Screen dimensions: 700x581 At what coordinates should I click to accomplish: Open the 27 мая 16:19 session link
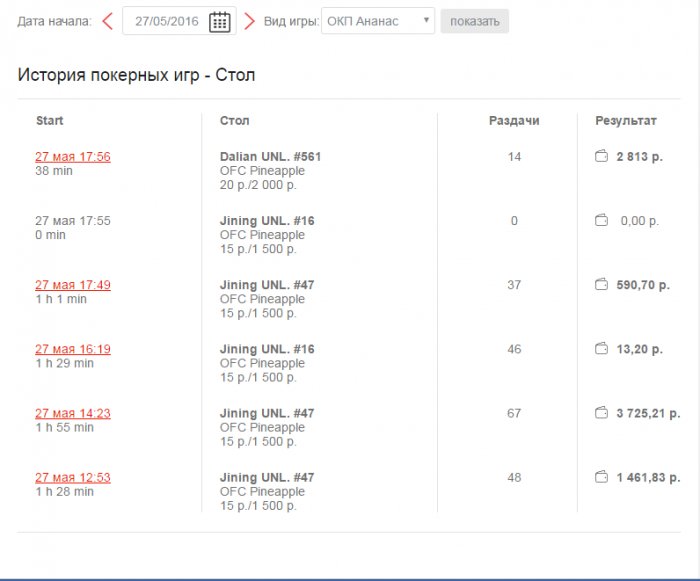73,349
